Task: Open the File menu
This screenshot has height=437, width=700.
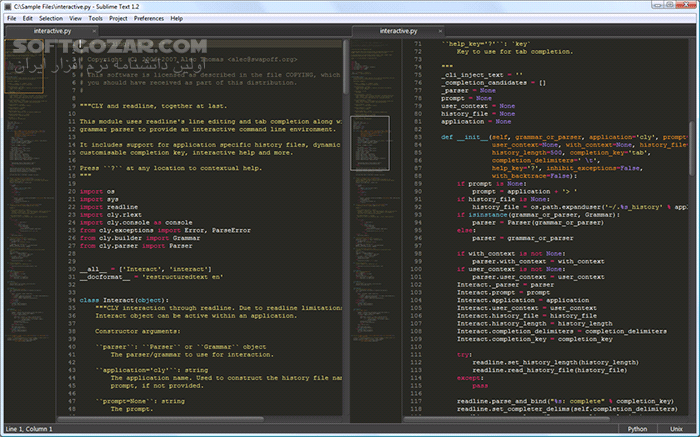Action: 12,18
